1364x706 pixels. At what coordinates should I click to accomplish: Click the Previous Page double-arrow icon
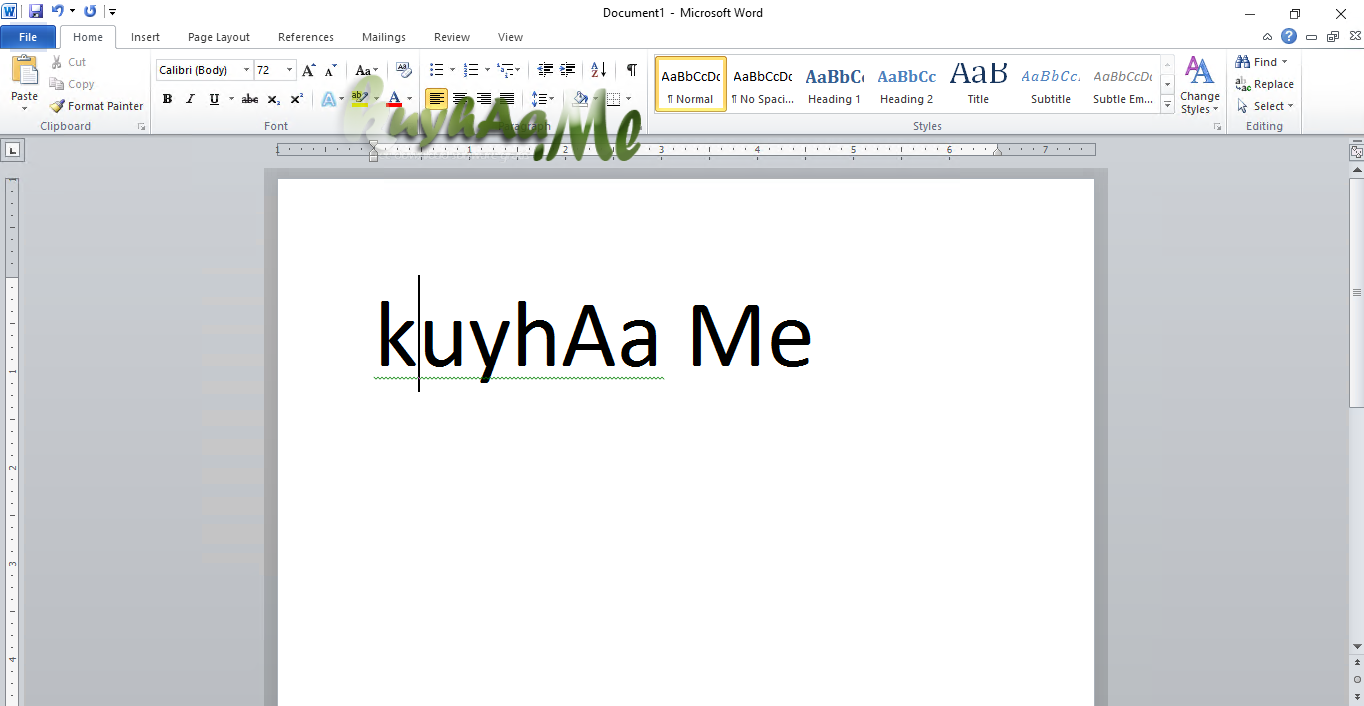click(x=1357, y=663)
